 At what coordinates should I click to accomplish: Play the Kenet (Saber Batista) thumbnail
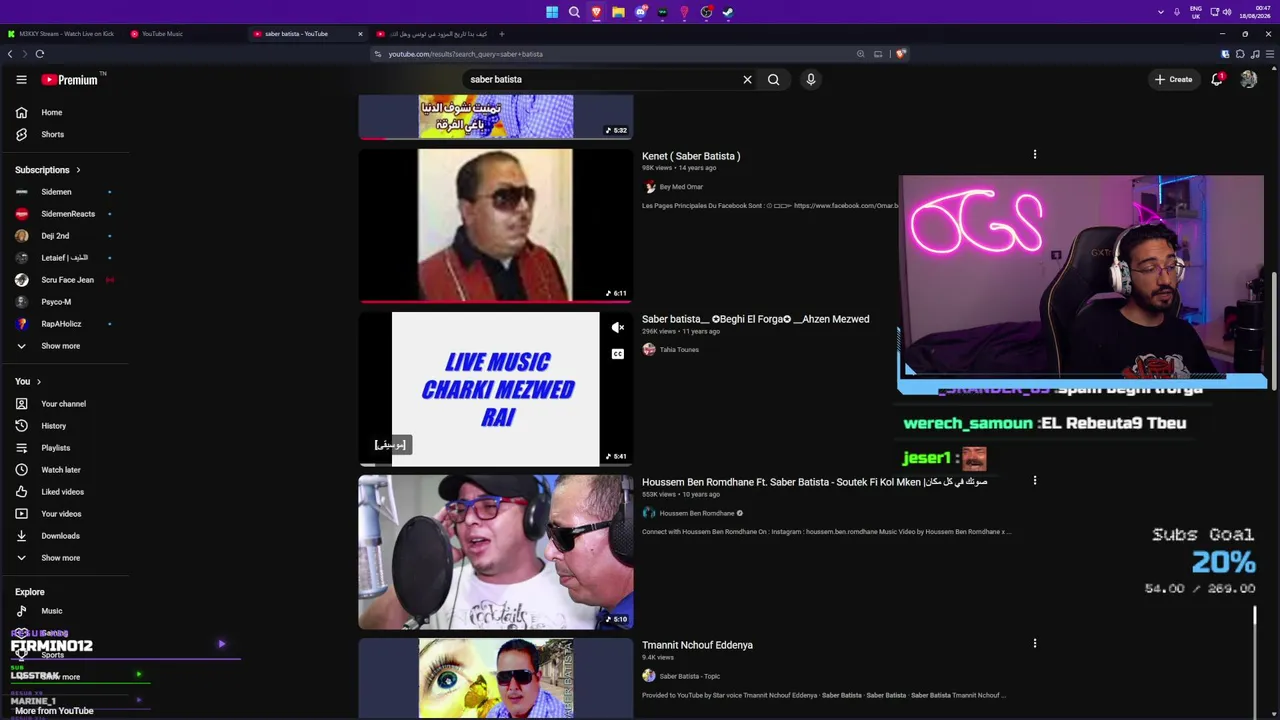point(496,225)
